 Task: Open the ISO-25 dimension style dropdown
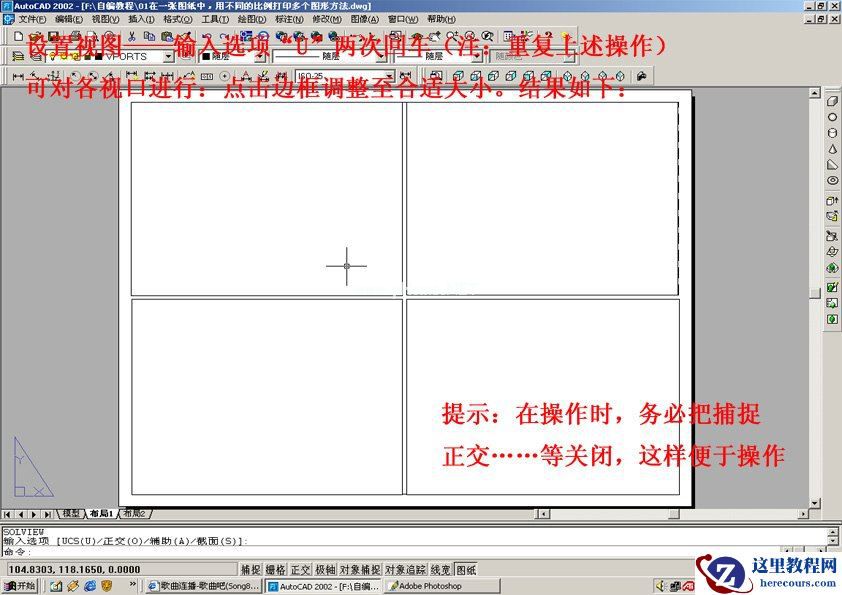click(x=390, y=76)
